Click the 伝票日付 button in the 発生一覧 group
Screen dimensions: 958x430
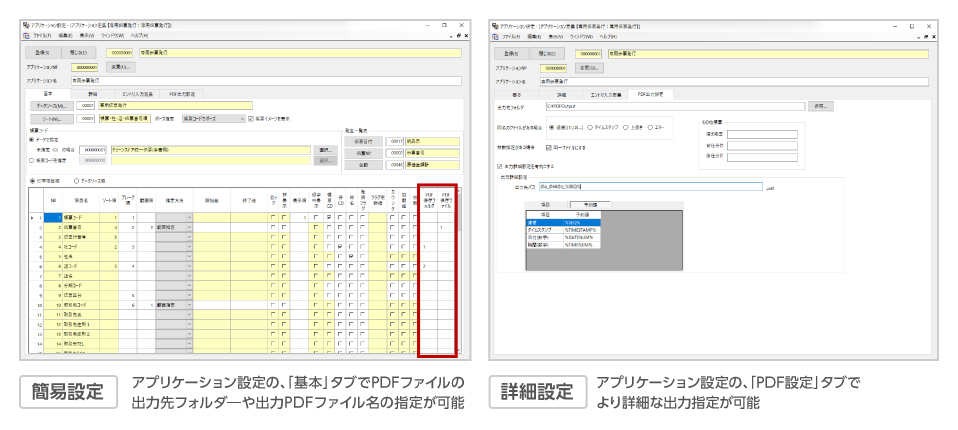pos(363,142)
